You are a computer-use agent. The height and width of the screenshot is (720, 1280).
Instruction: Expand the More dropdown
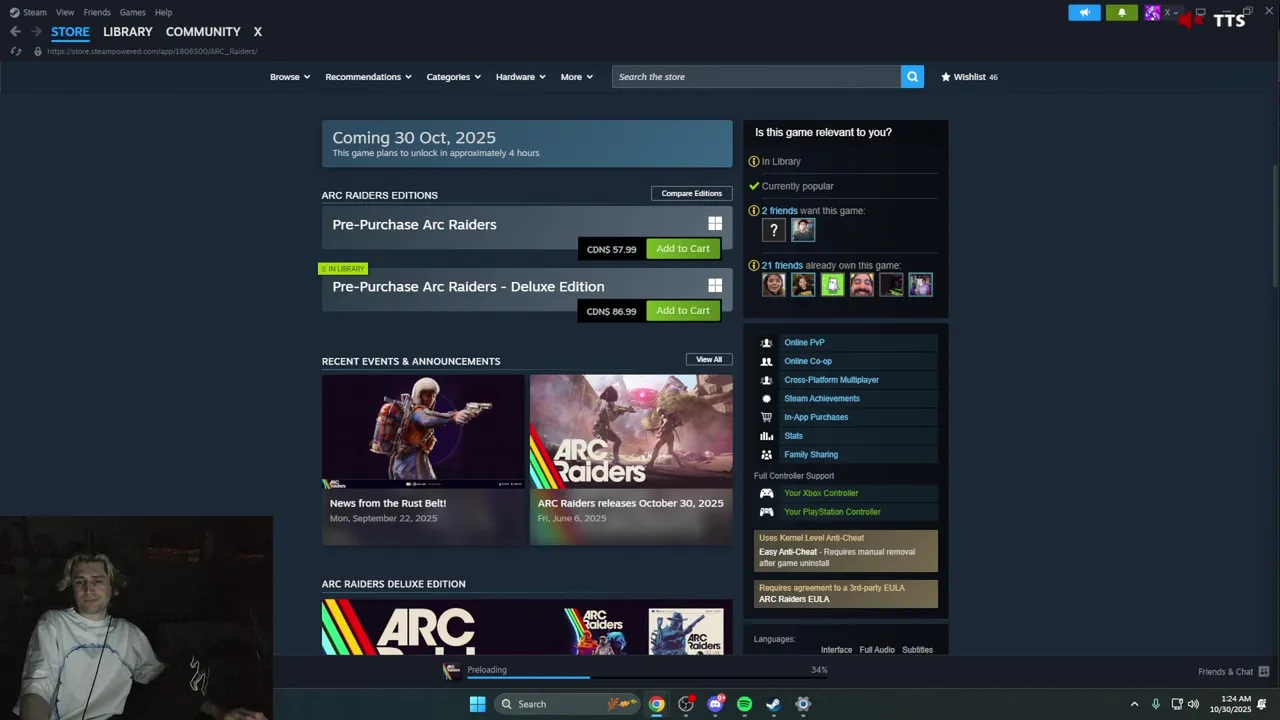[x=577, y=77]
